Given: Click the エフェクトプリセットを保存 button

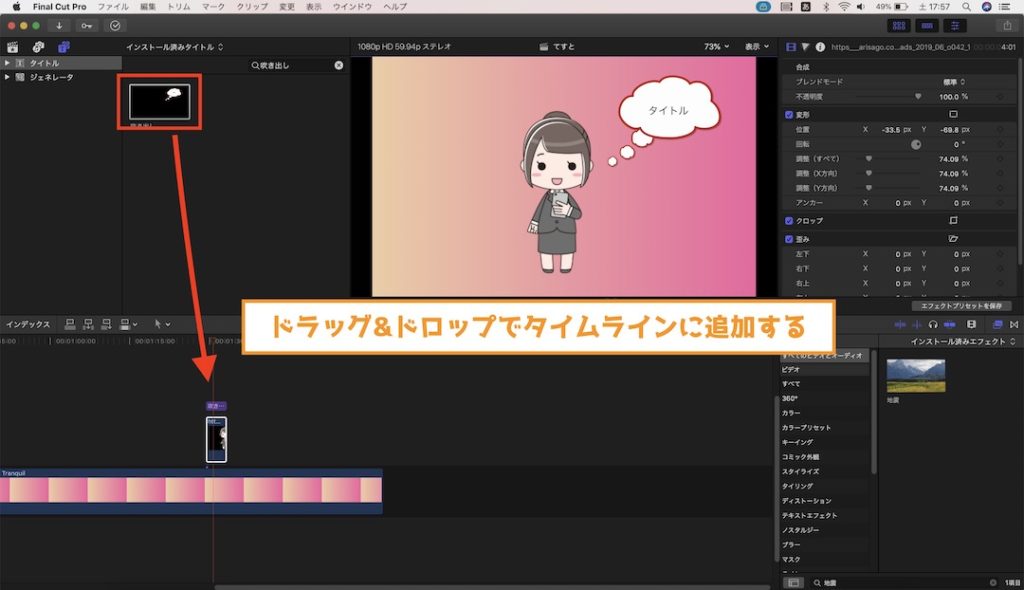Looking at the screenshot, I should pyautogui.click(x=960, y=304).
